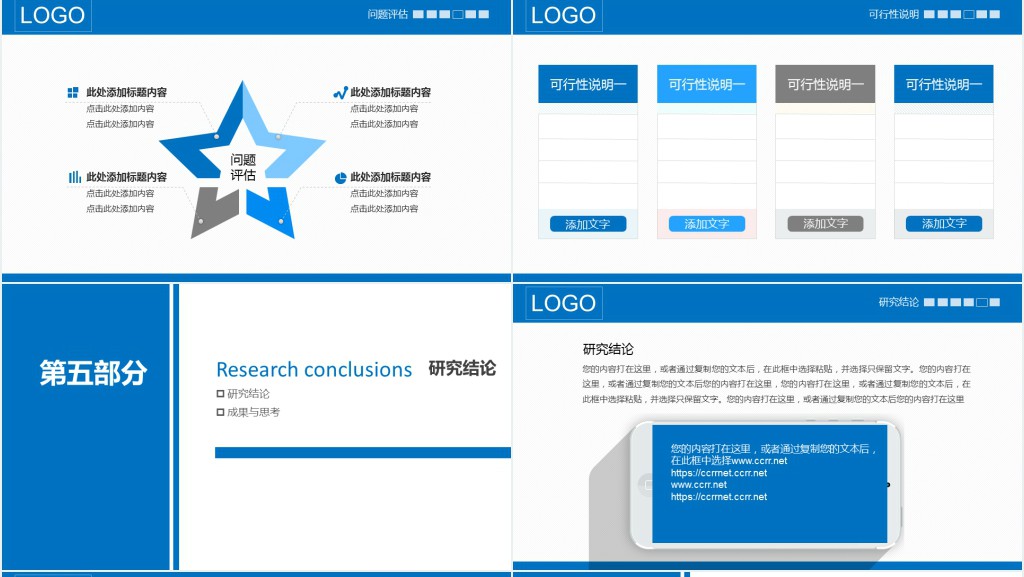Click the bar chart icon beside the star

74,177
